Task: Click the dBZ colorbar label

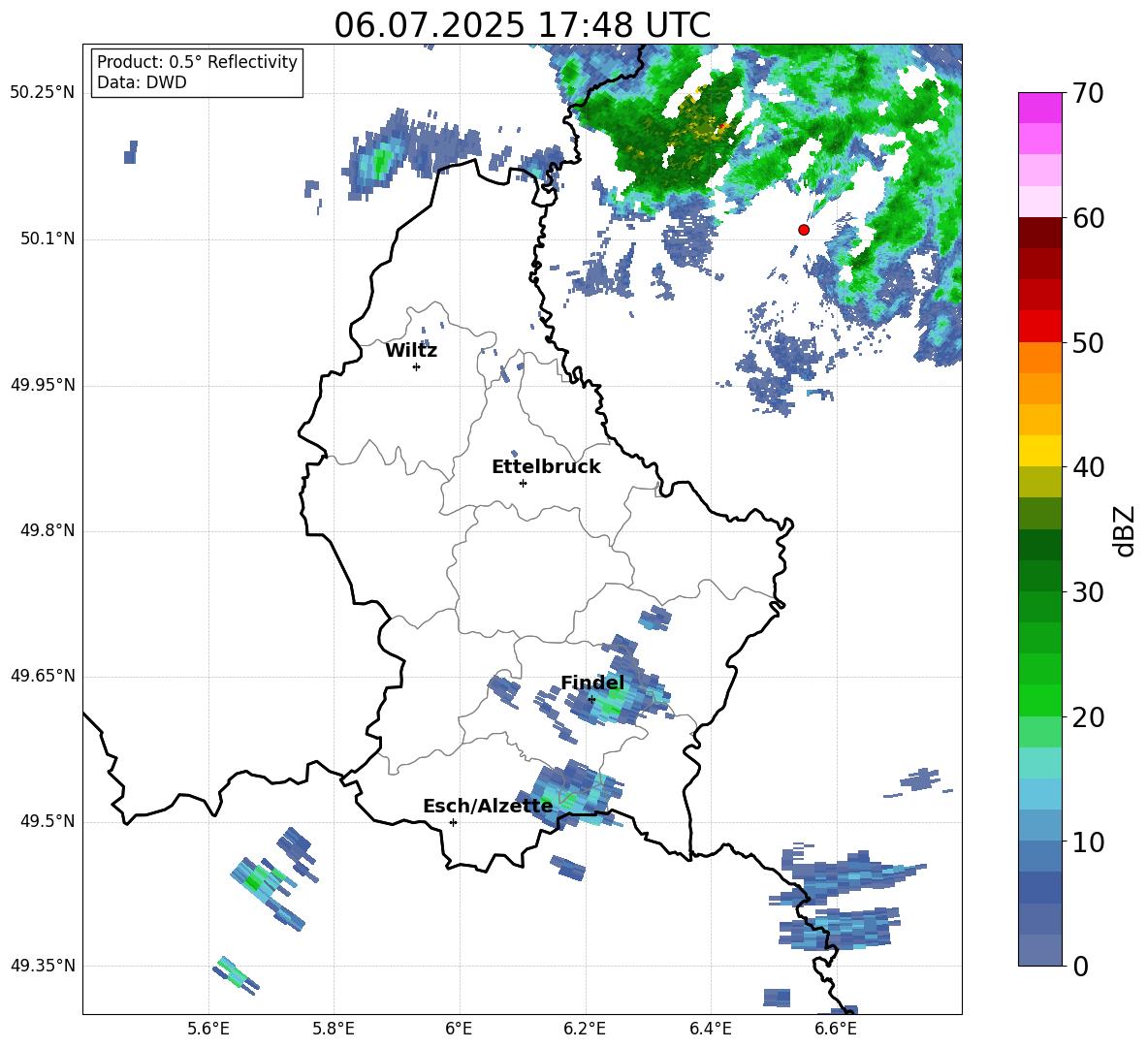Action: point(1125,530)
